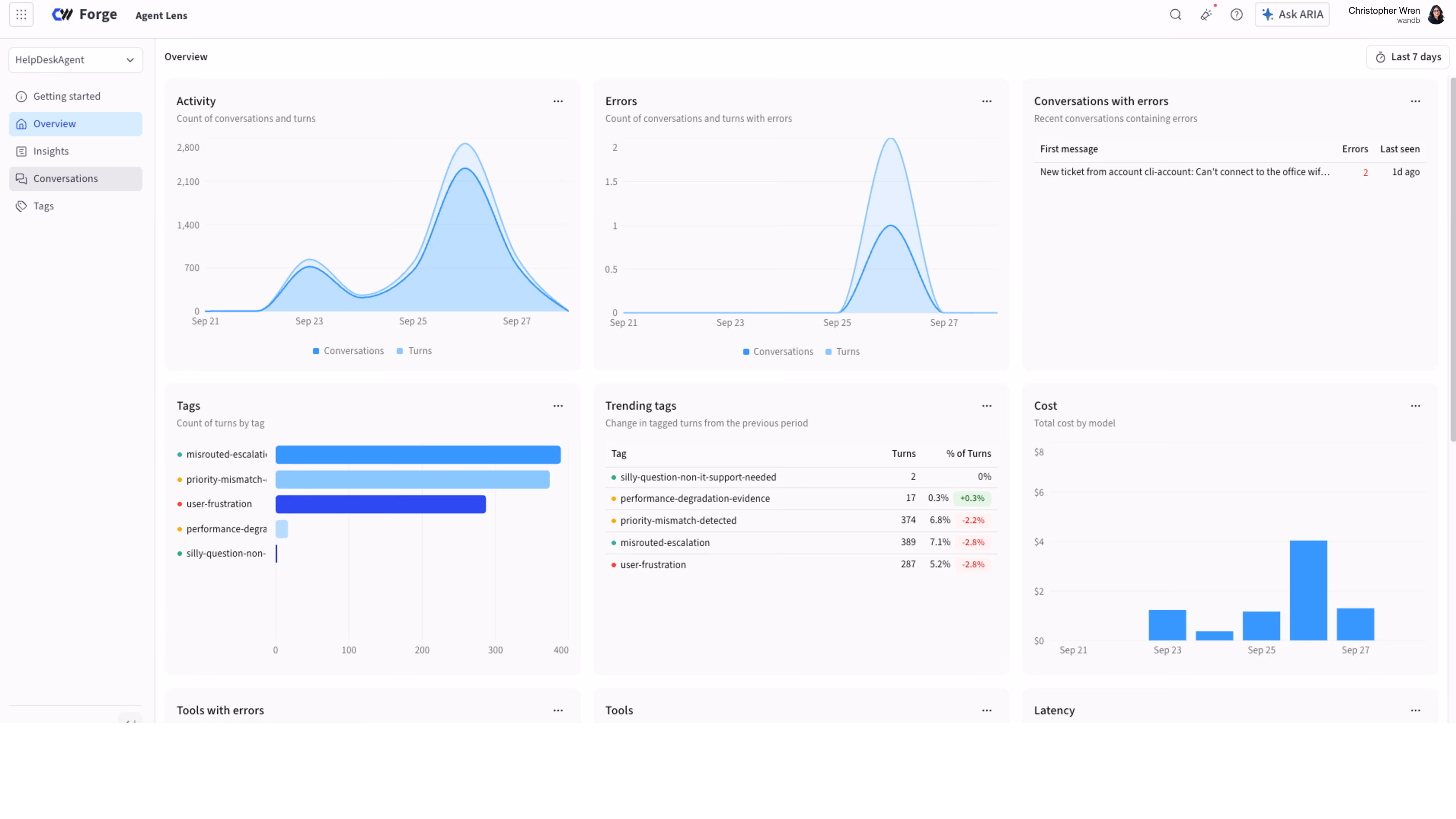Screen dimensions: 1456x819
Task: Click the Ask ARIA button
Action: click(x=1292, y=15)
